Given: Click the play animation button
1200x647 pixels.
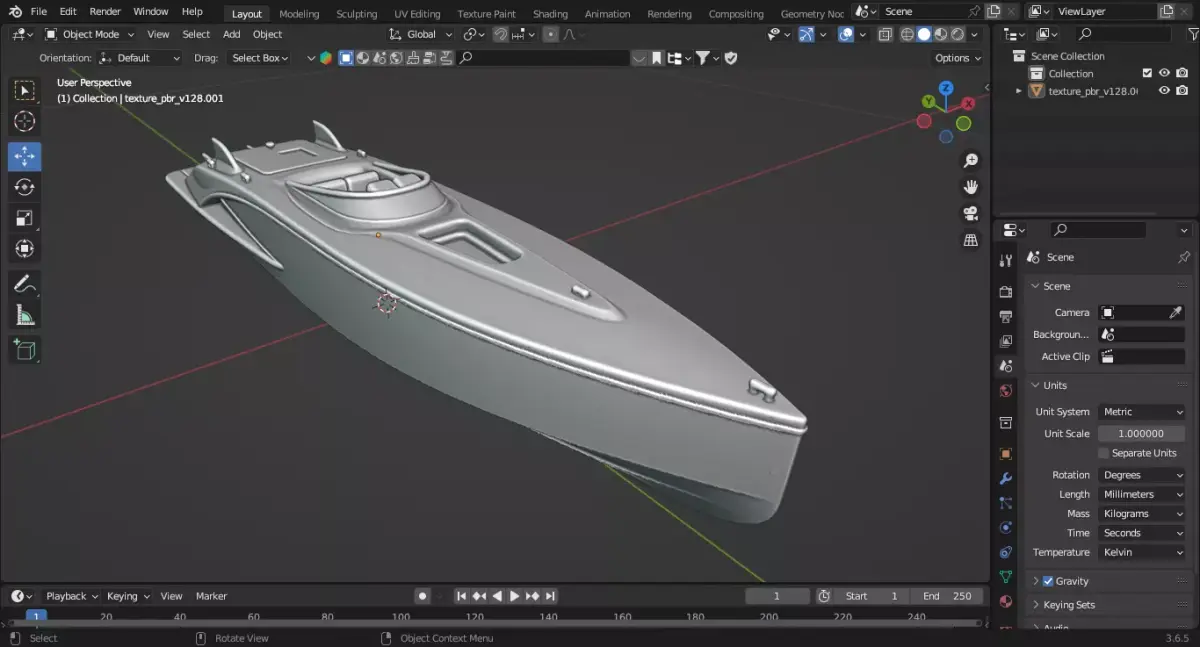Looking at the screenshot, I should tap(514, 596).
